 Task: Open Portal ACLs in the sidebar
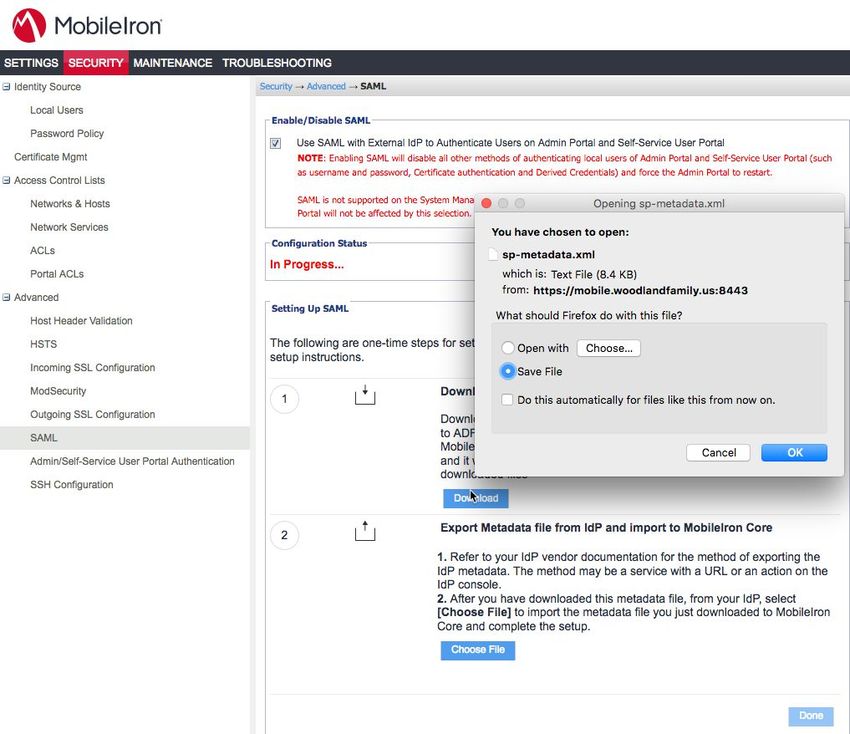point(57,274)
